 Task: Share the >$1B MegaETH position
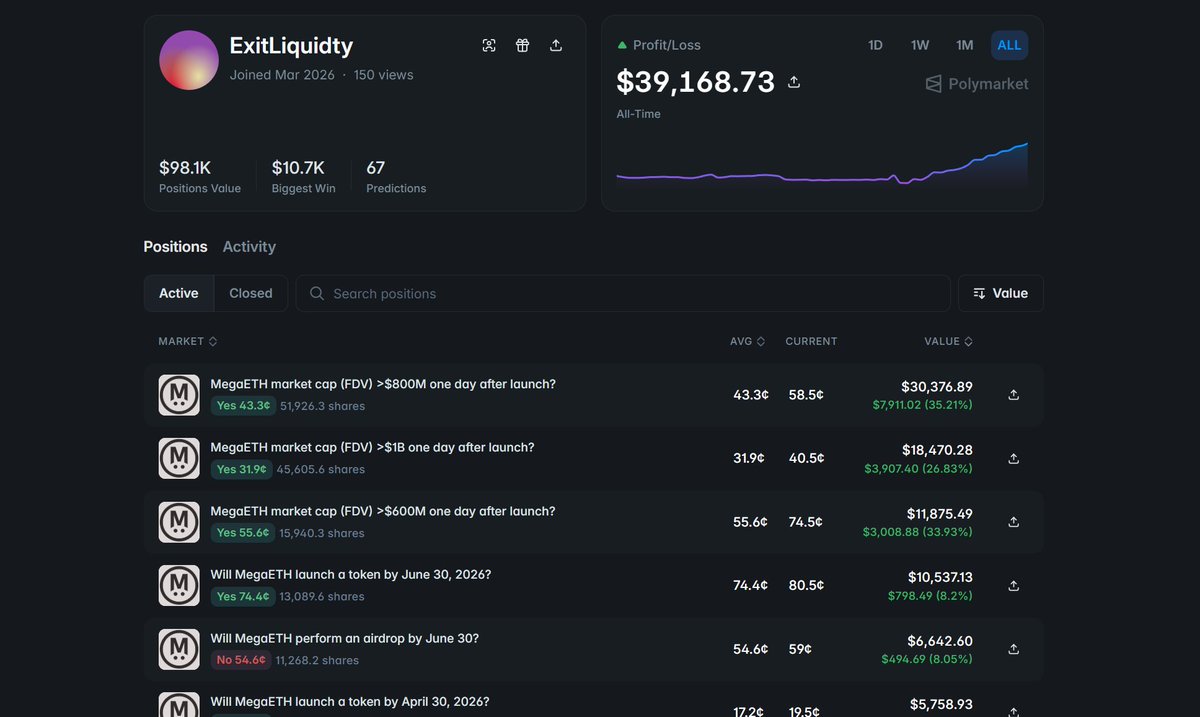pyautogui.click(x=1013, y=458)
